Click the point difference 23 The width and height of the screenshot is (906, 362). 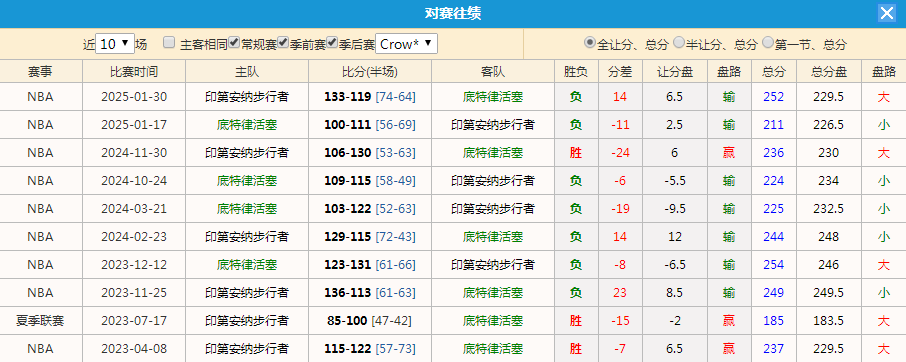pos(620,293)
